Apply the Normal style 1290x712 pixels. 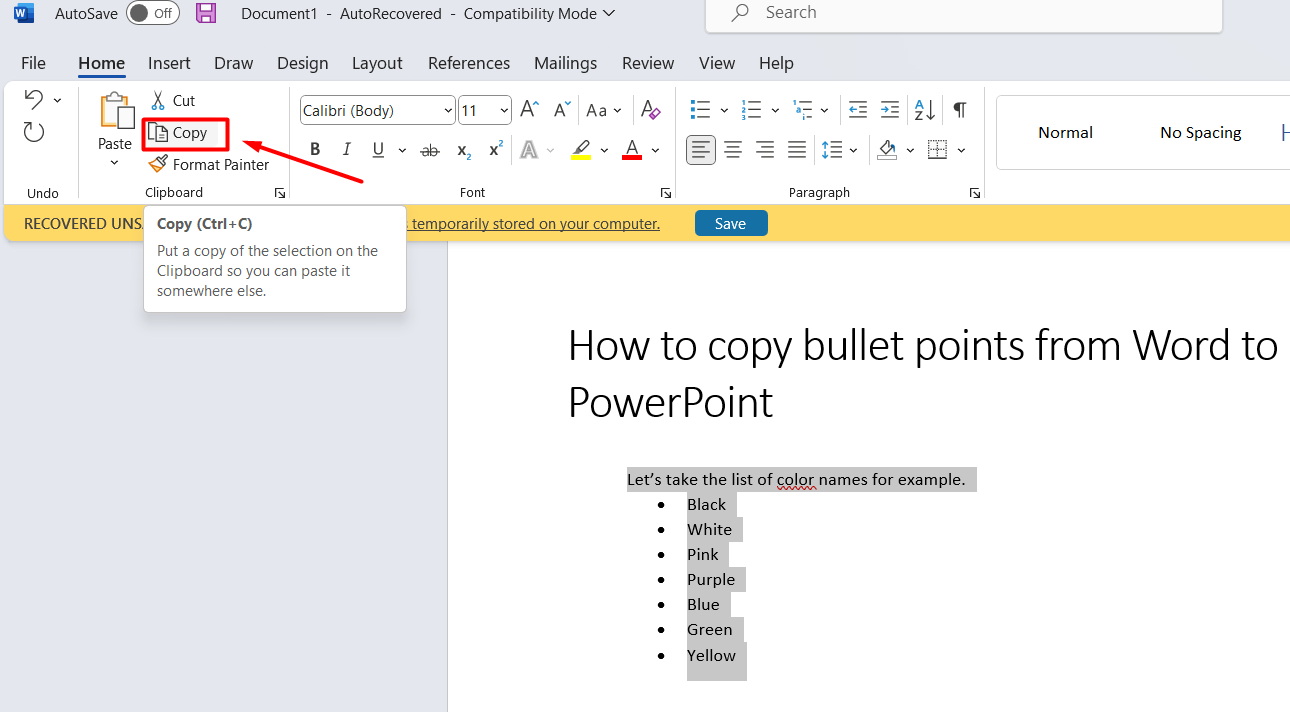coord(1065,132)
